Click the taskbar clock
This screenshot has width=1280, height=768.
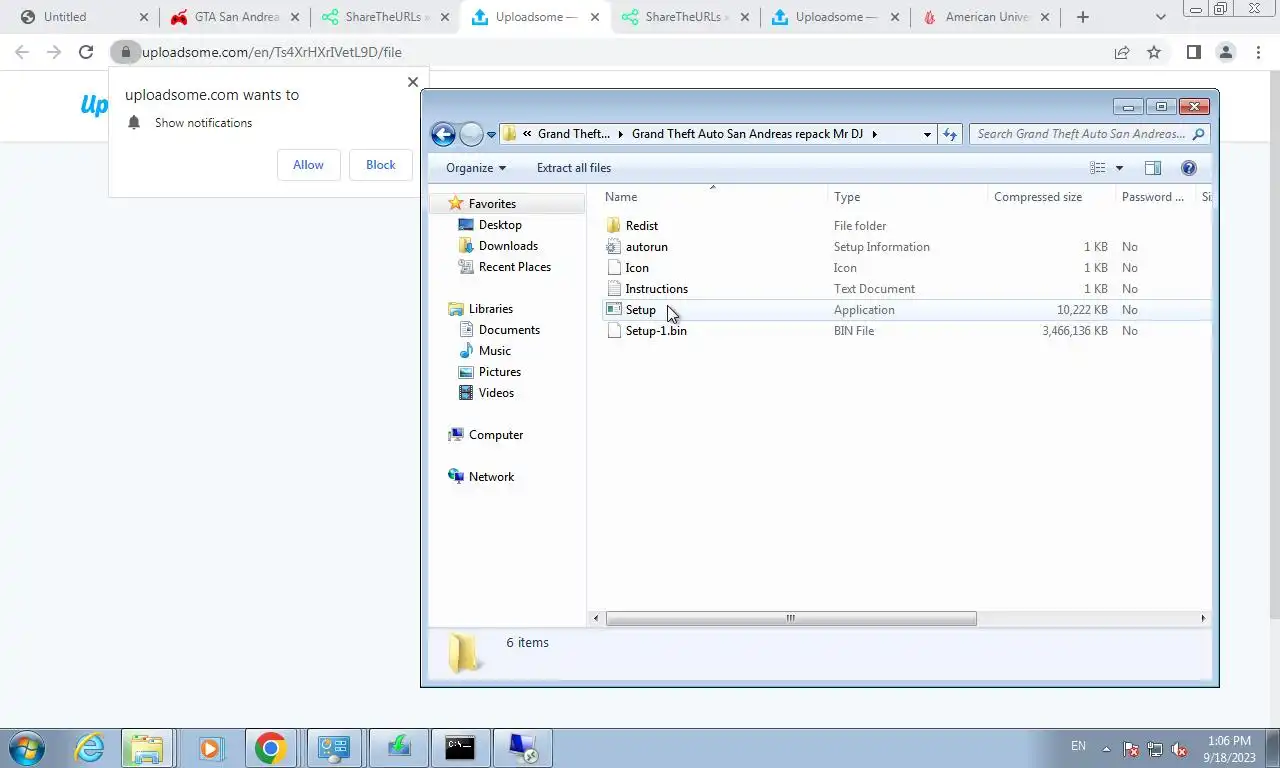1229,748
